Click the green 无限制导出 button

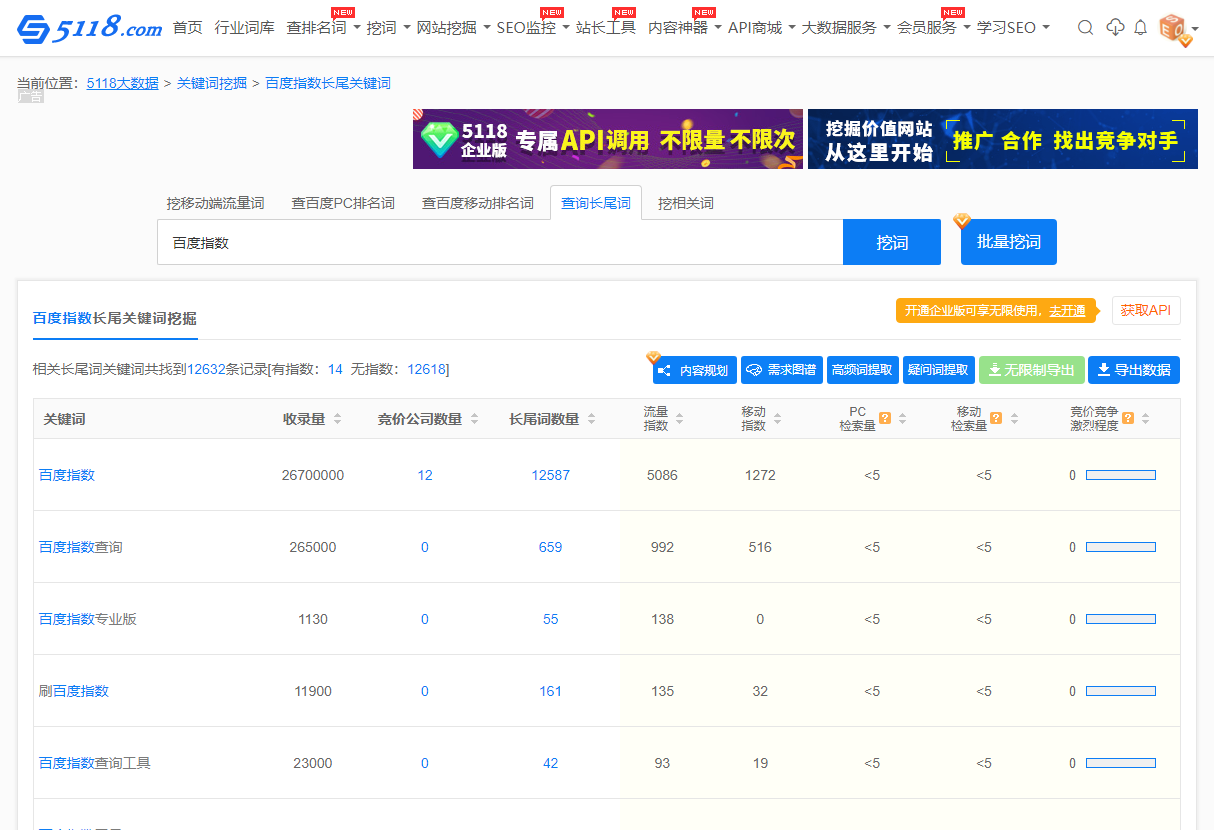(x=1031, y=370)
